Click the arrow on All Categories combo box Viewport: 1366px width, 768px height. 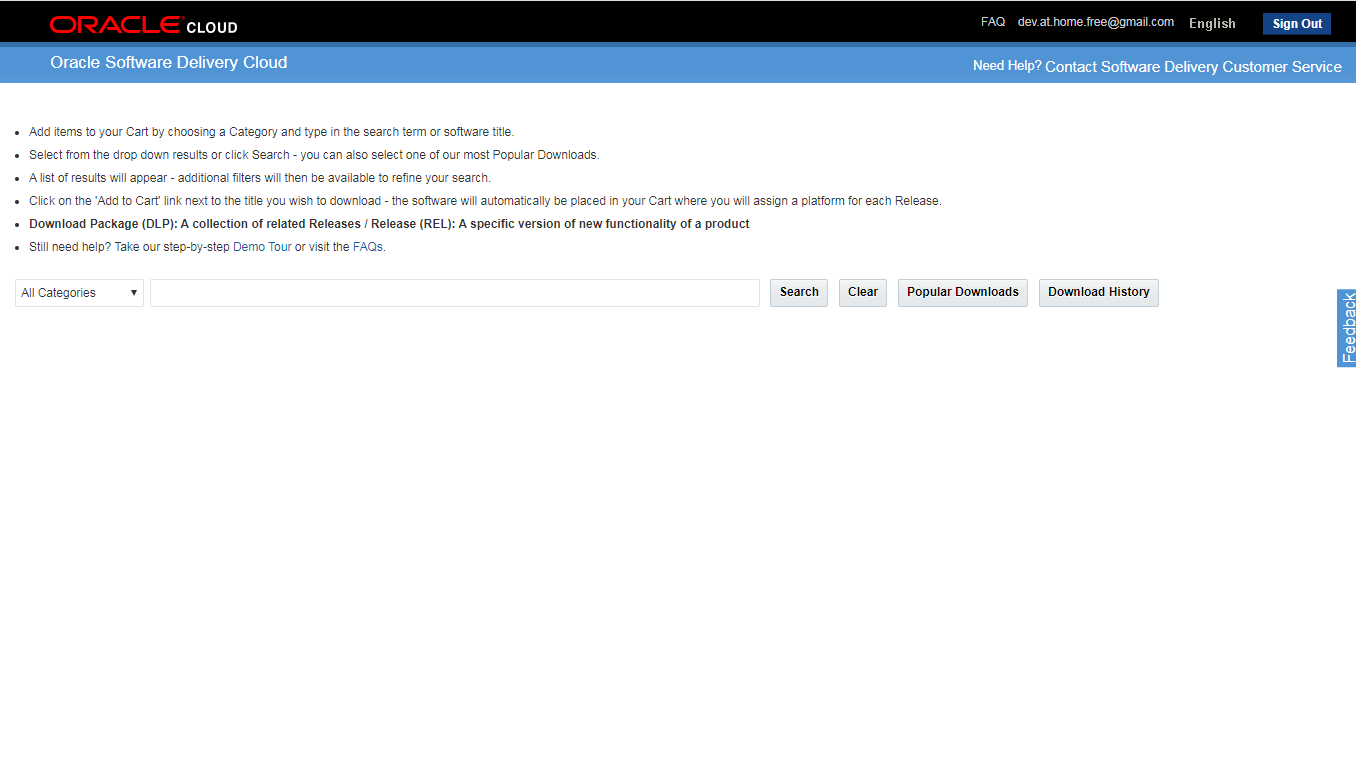pos(134,293)
